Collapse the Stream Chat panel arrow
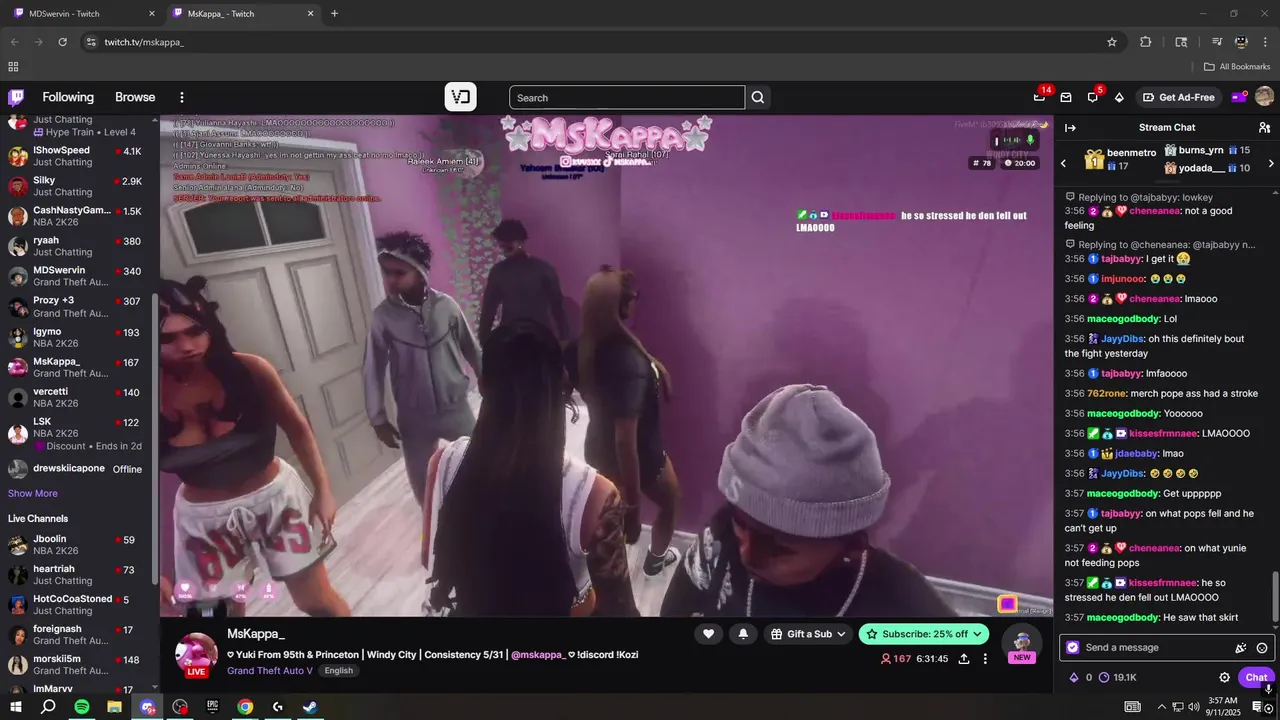Image resolution: width=1280 pixels, height=720 pixels. (1070, 127)
